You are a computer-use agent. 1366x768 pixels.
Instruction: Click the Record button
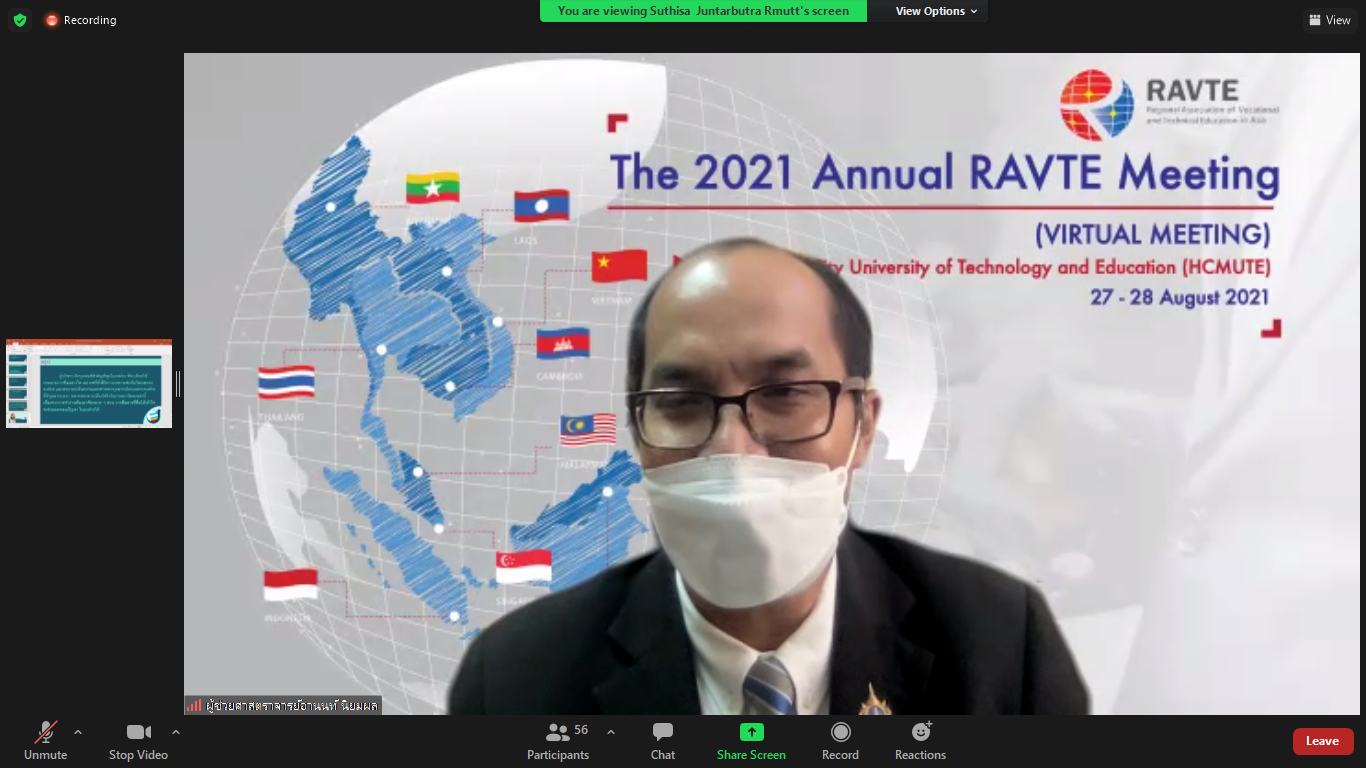click(x=840, y=741)
